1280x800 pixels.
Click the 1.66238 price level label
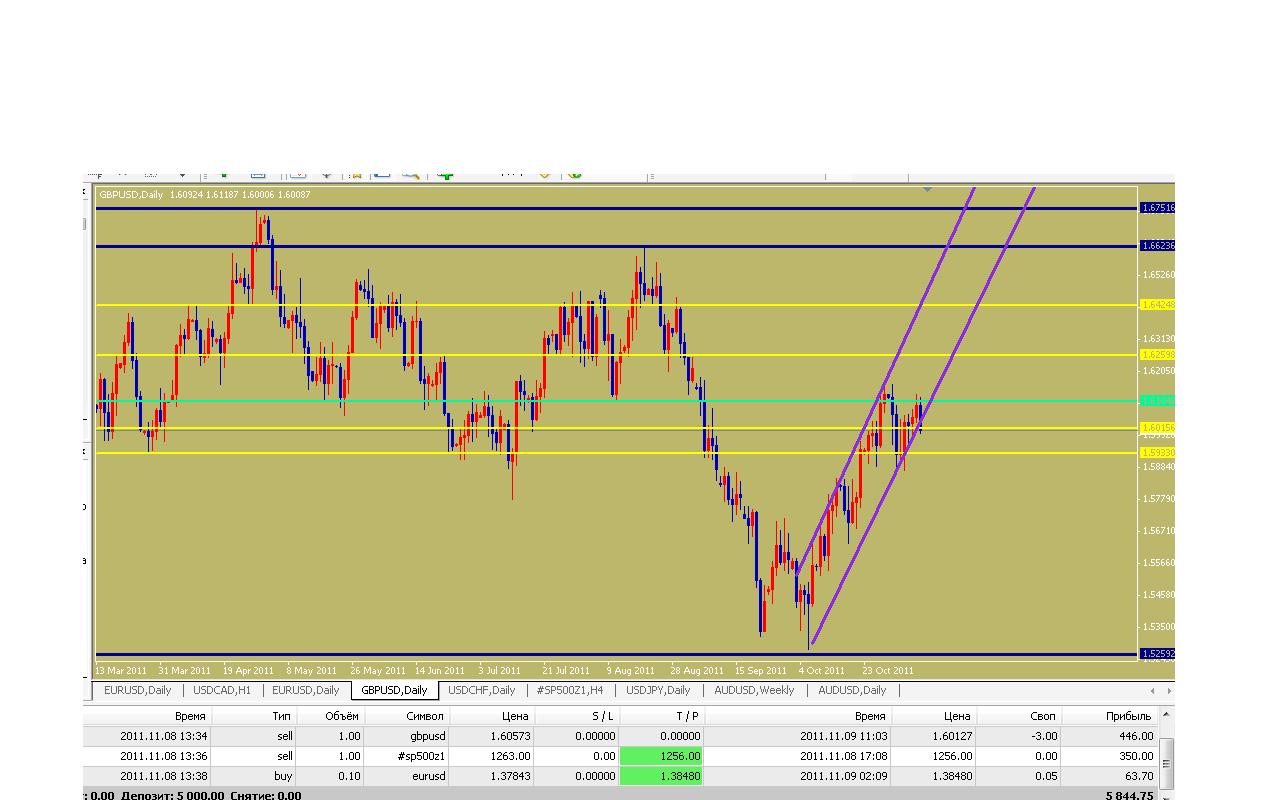tap(1157, 246)
